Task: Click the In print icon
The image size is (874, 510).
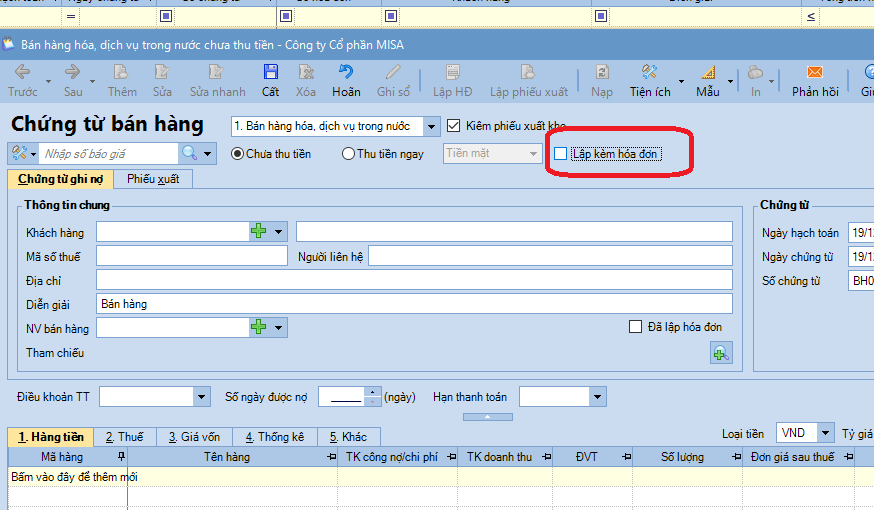Action: [x=755, y=72]
